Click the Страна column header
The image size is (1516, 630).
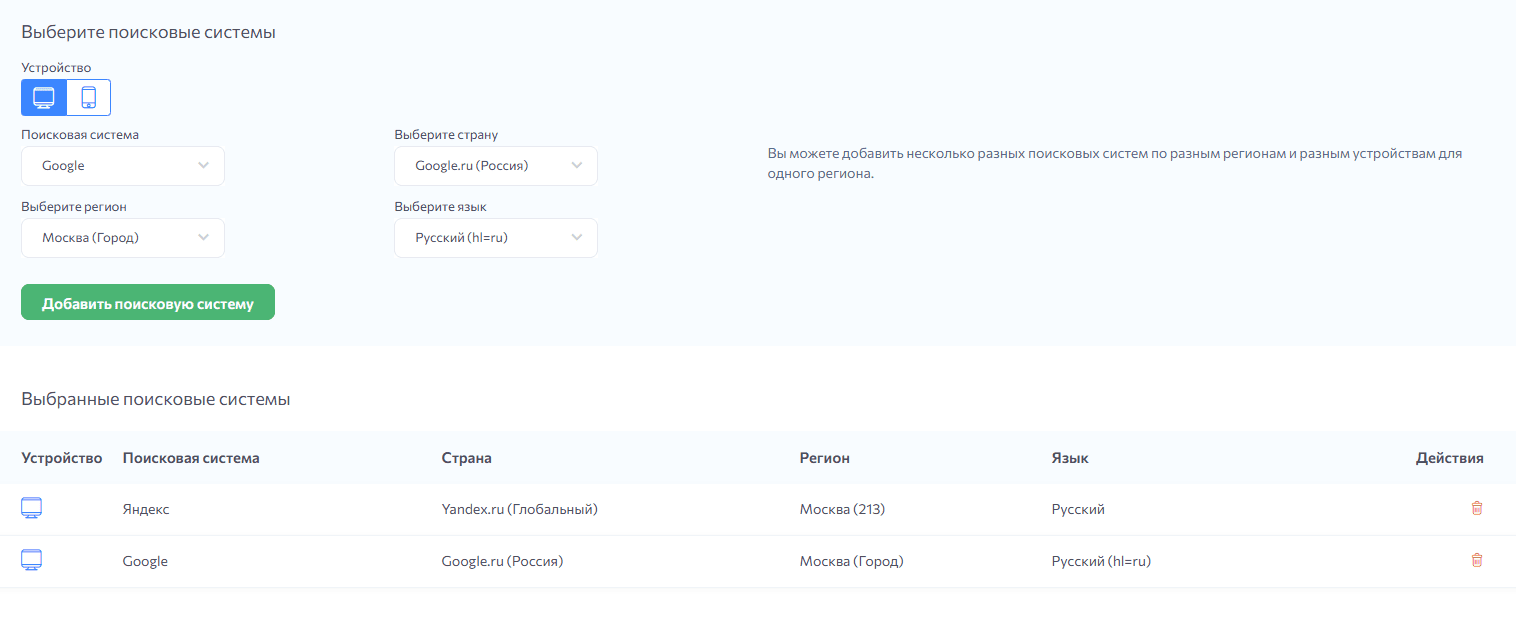[x=466, y=458]
